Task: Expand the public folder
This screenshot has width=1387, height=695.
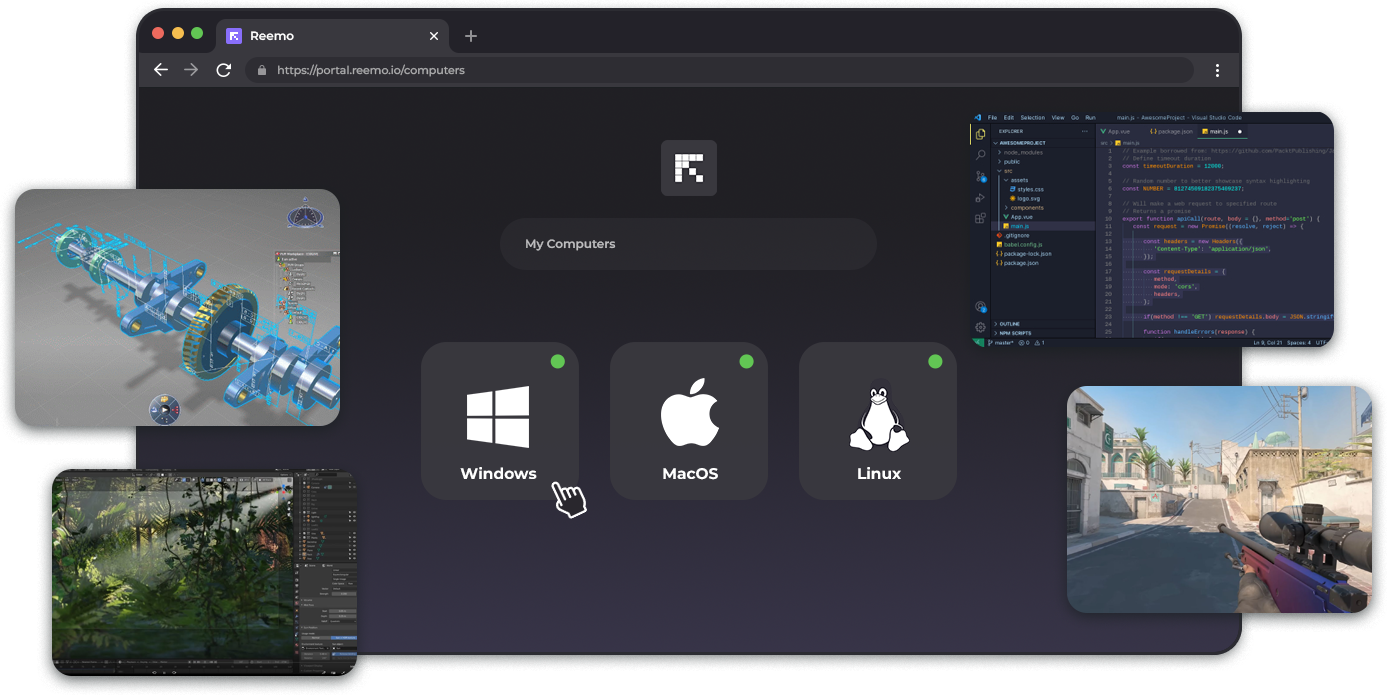Action: tap(1045, 162)
